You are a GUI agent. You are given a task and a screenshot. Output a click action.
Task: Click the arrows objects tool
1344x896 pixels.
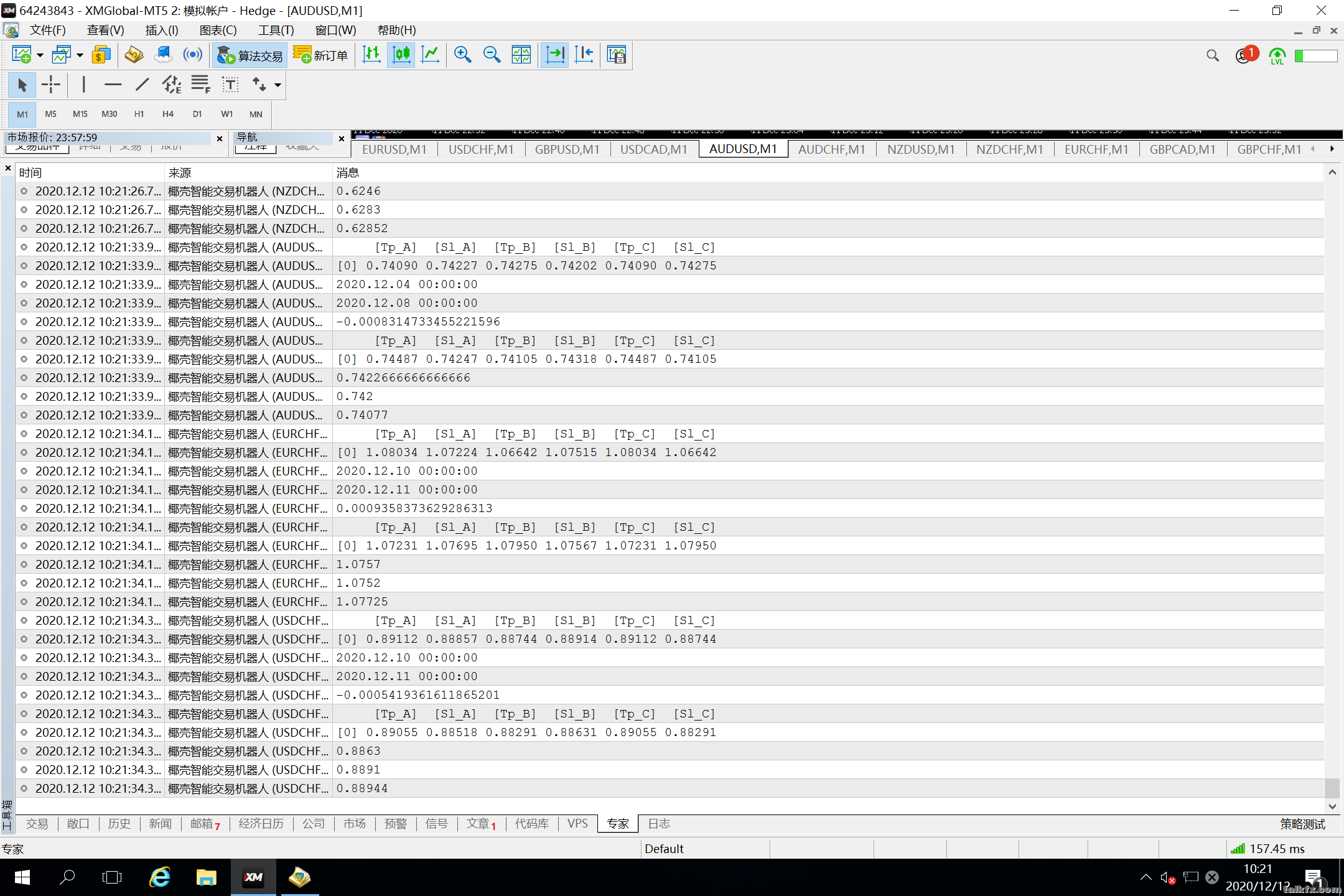pyautogui.click(x=259, y=85)
